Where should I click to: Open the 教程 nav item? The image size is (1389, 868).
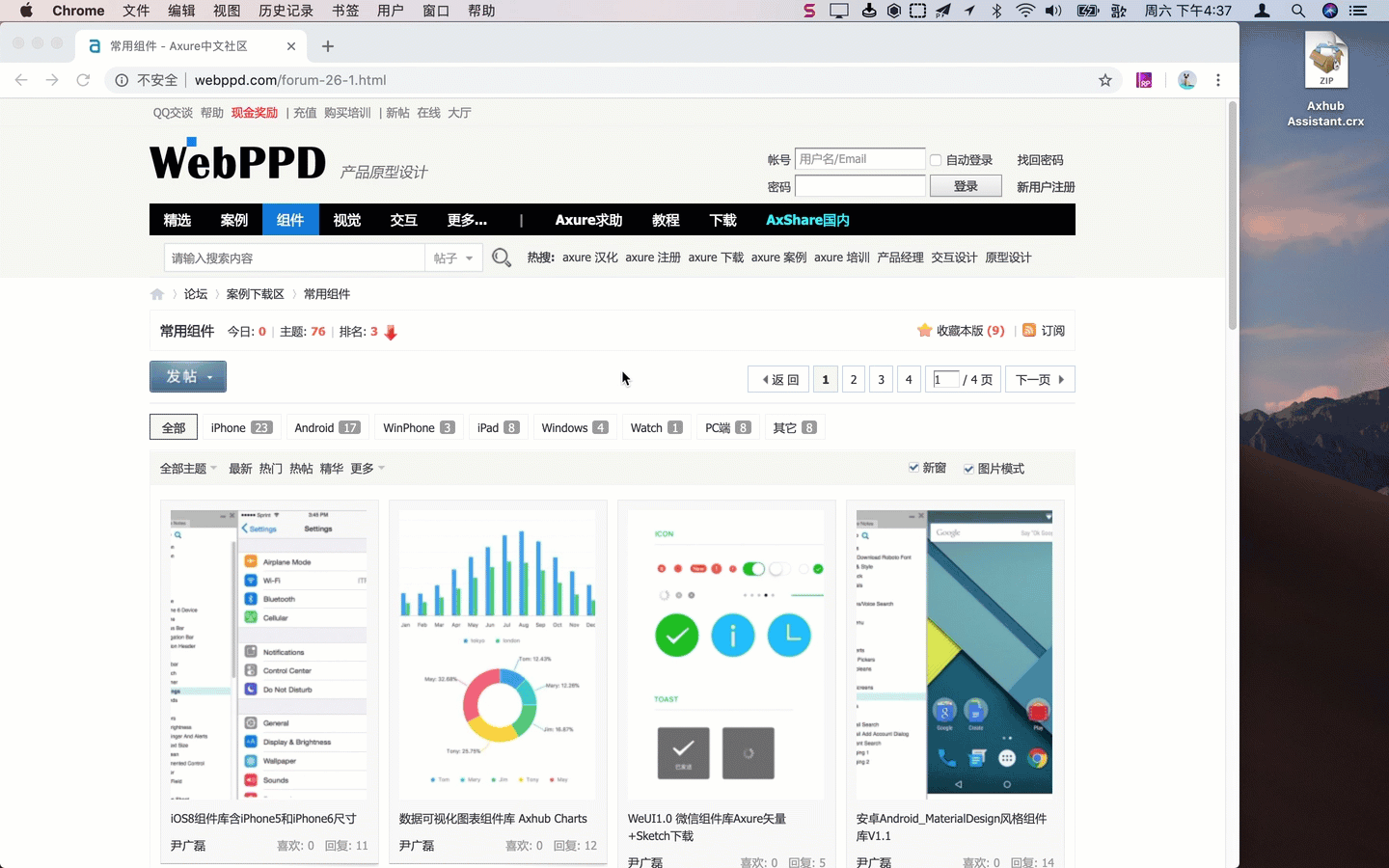[x=666, y=220]
